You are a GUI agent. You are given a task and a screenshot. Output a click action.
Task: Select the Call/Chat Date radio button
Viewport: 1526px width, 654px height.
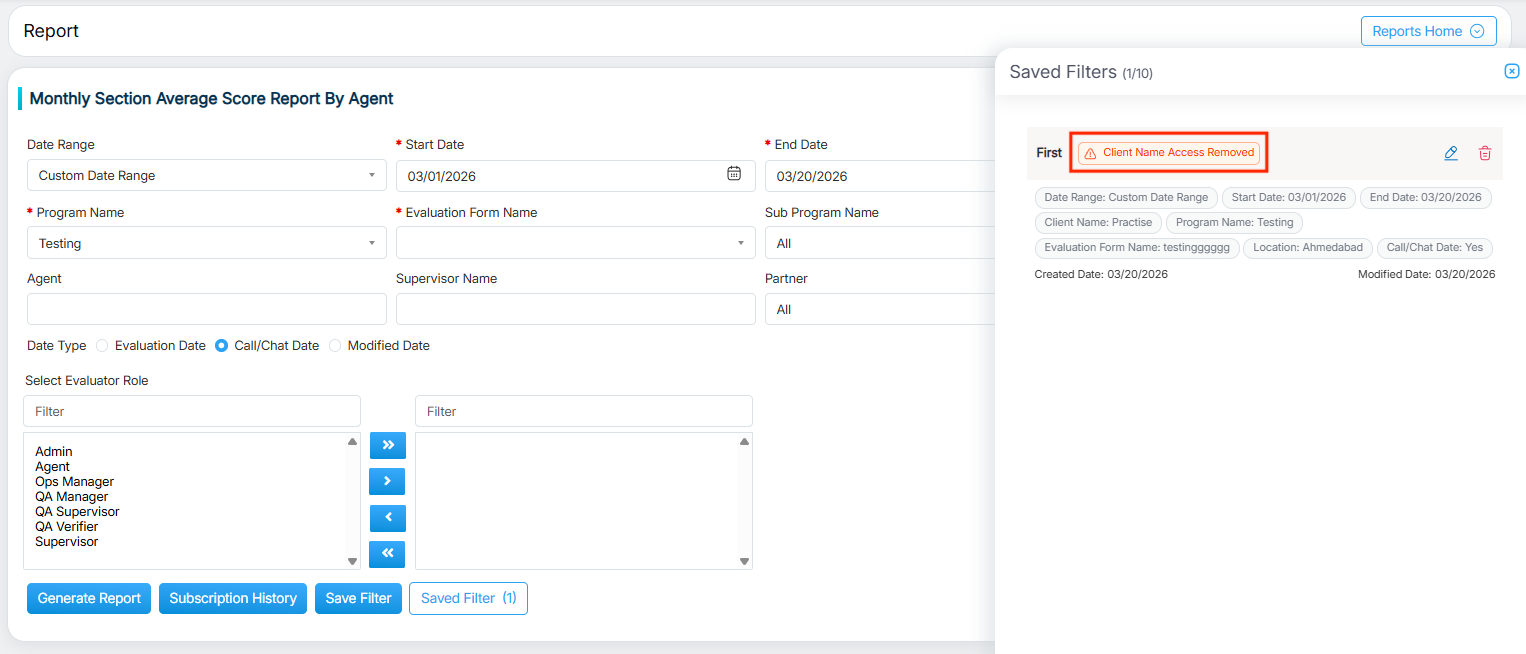(222, 346)
